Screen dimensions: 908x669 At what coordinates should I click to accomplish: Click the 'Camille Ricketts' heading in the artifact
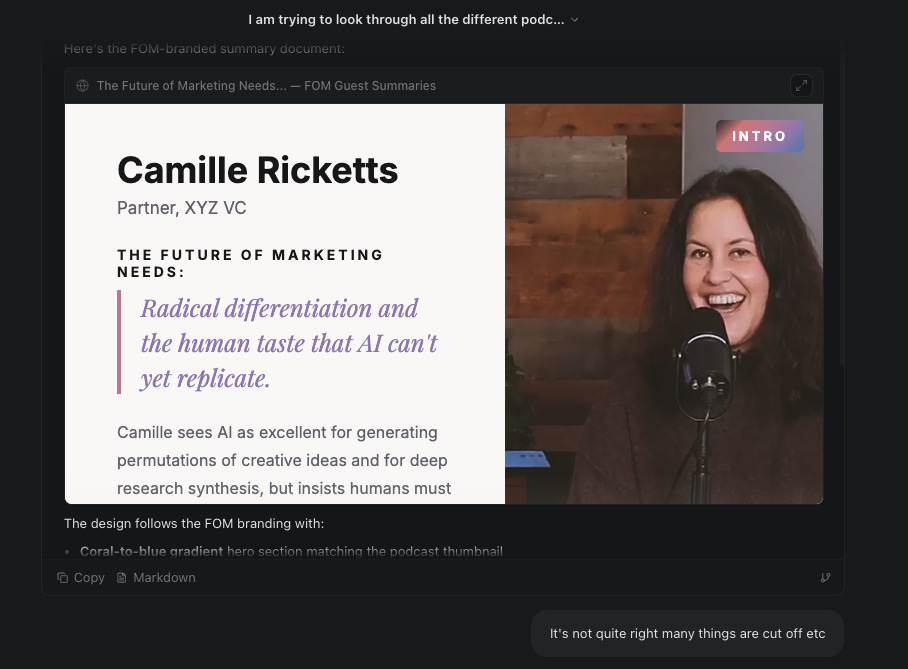point(257,170)
